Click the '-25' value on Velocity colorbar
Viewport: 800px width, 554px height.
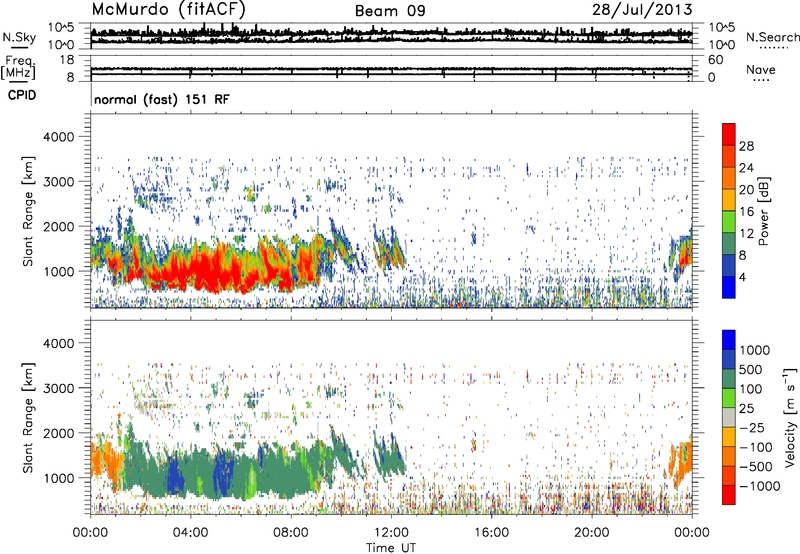pyautogui.click(x=752, y=428)
